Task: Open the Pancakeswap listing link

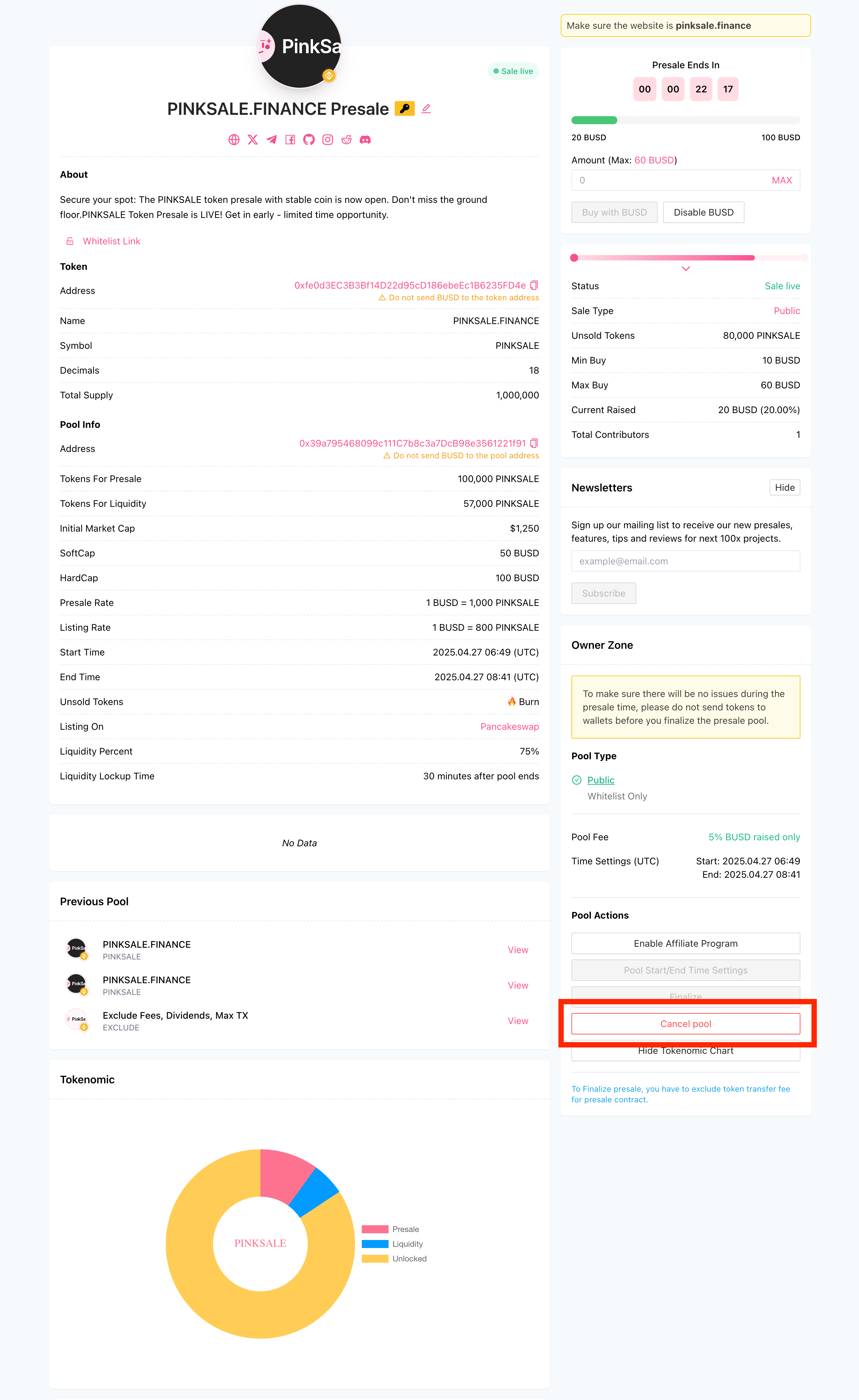Action: pos(510,727)
